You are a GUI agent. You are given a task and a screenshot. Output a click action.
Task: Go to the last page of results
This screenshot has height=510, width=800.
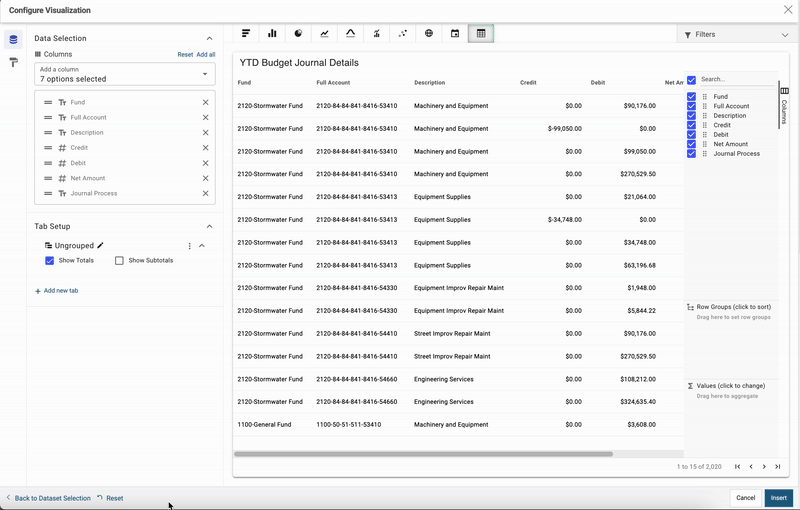pos(778,467)
